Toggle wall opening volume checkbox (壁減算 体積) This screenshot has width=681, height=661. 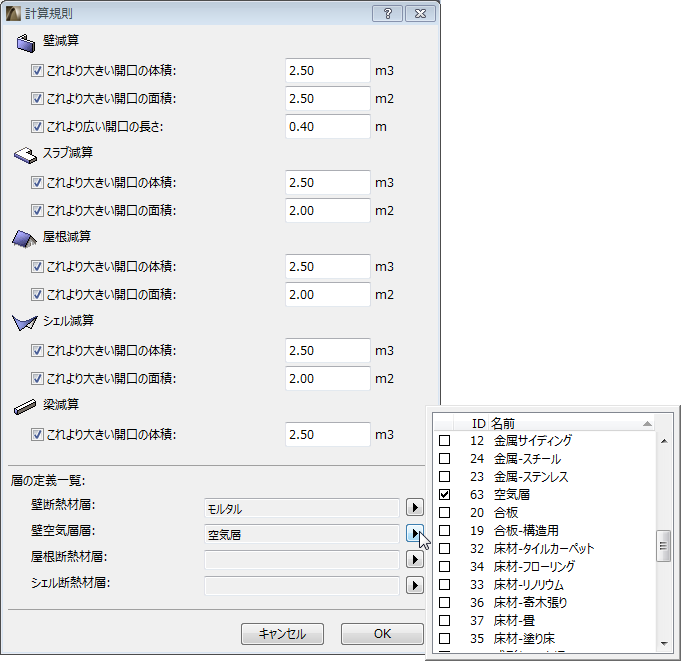coord(37,70)
